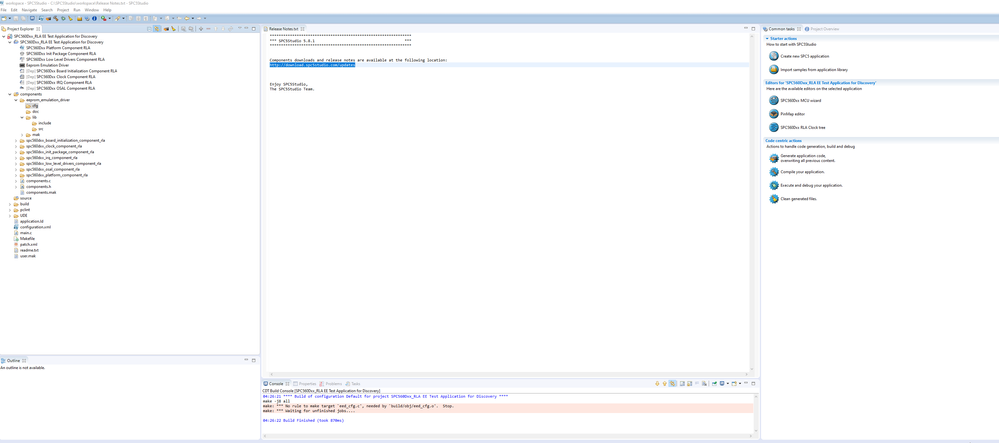Click the Execute and debug your application icon
The image size is (999, 443).
[x=773, y=185]
